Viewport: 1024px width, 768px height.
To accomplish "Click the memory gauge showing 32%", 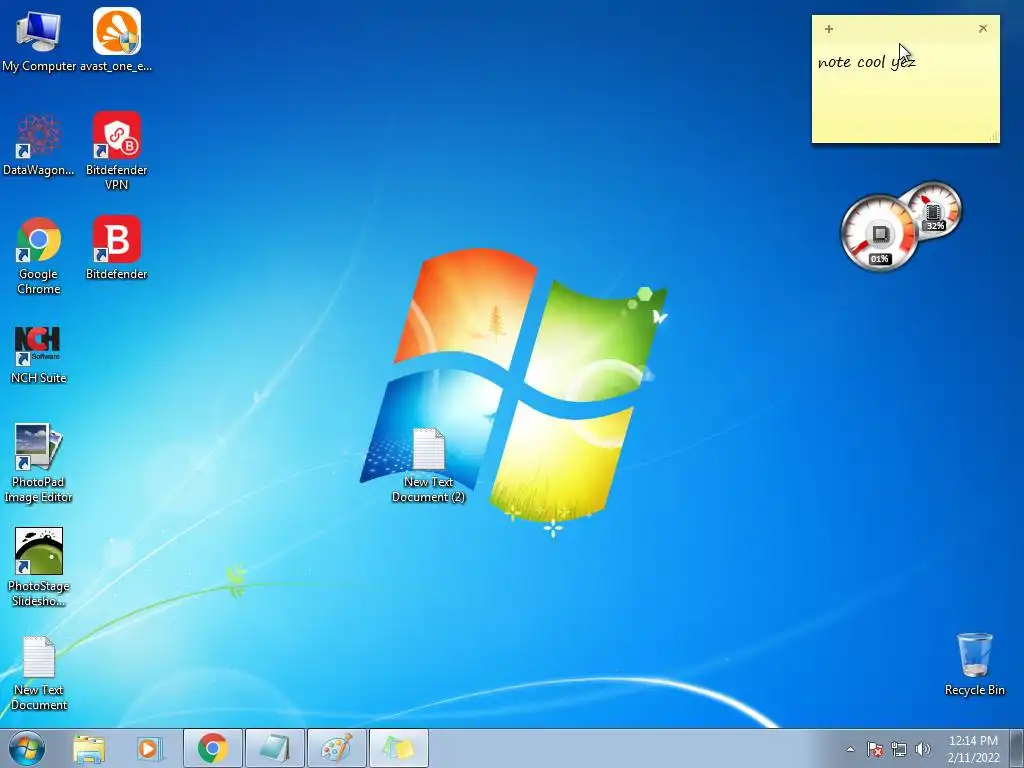I will pos(935,210).
